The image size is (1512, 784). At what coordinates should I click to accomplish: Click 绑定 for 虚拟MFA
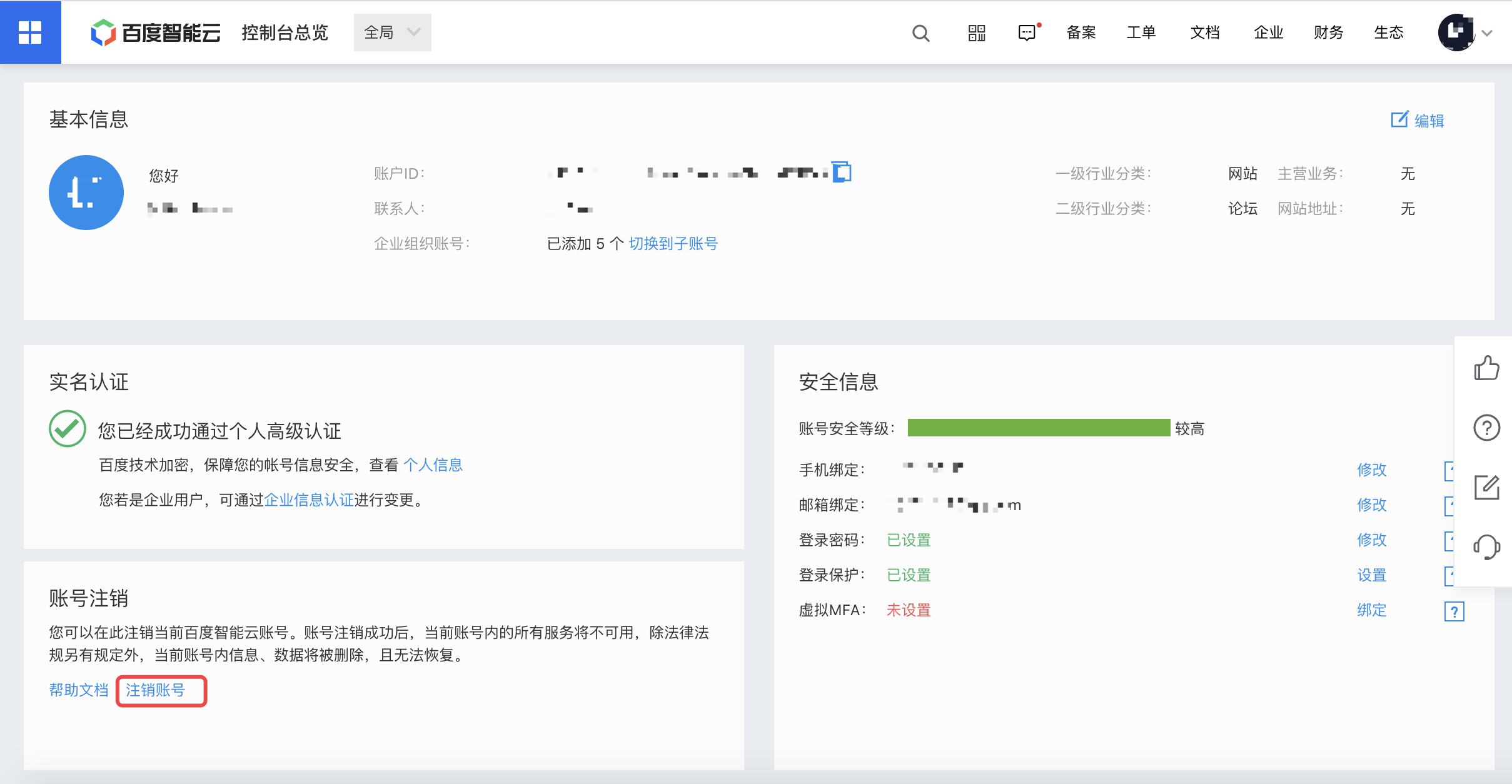1372,610
